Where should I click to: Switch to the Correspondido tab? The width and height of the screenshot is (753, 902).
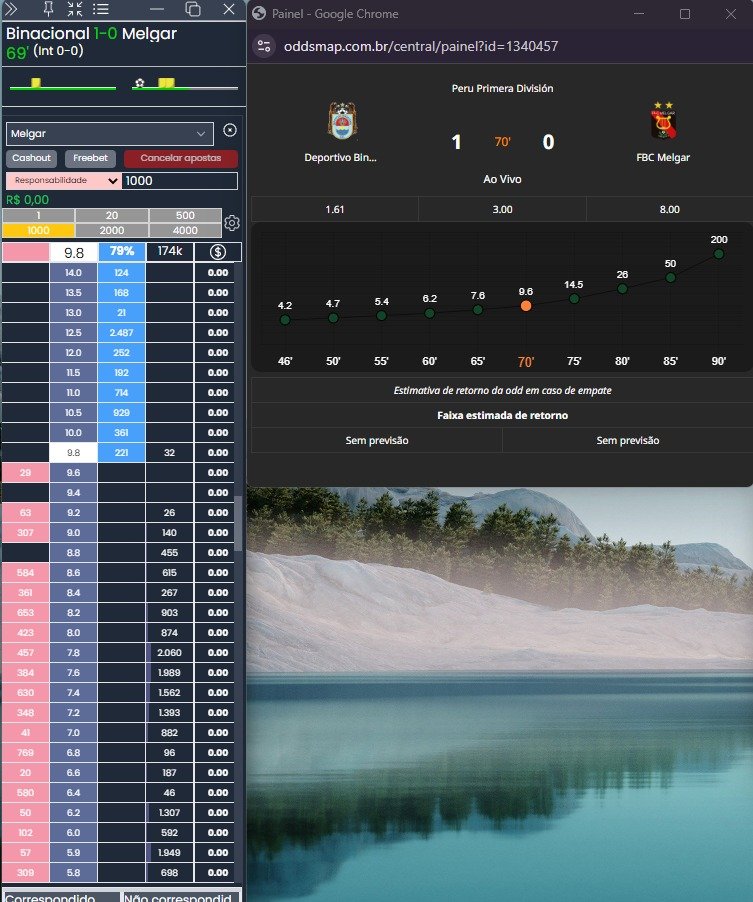pos(62,898)
